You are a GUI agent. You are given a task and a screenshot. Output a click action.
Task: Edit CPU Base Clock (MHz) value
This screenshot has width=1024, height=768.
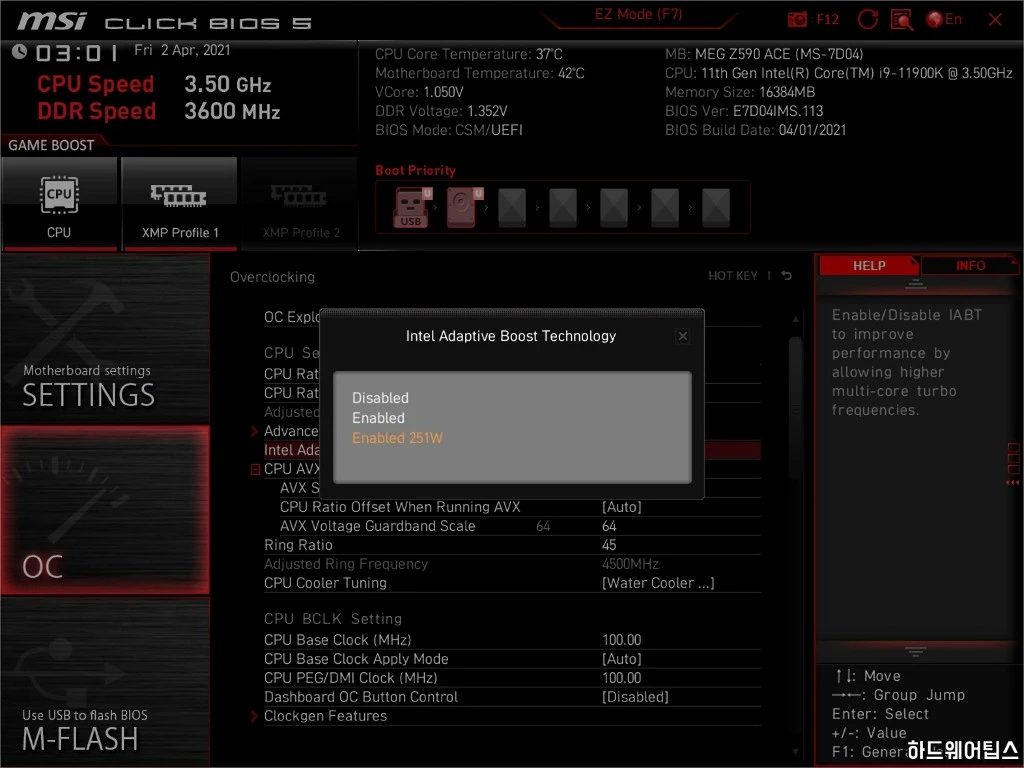point(621,639)
